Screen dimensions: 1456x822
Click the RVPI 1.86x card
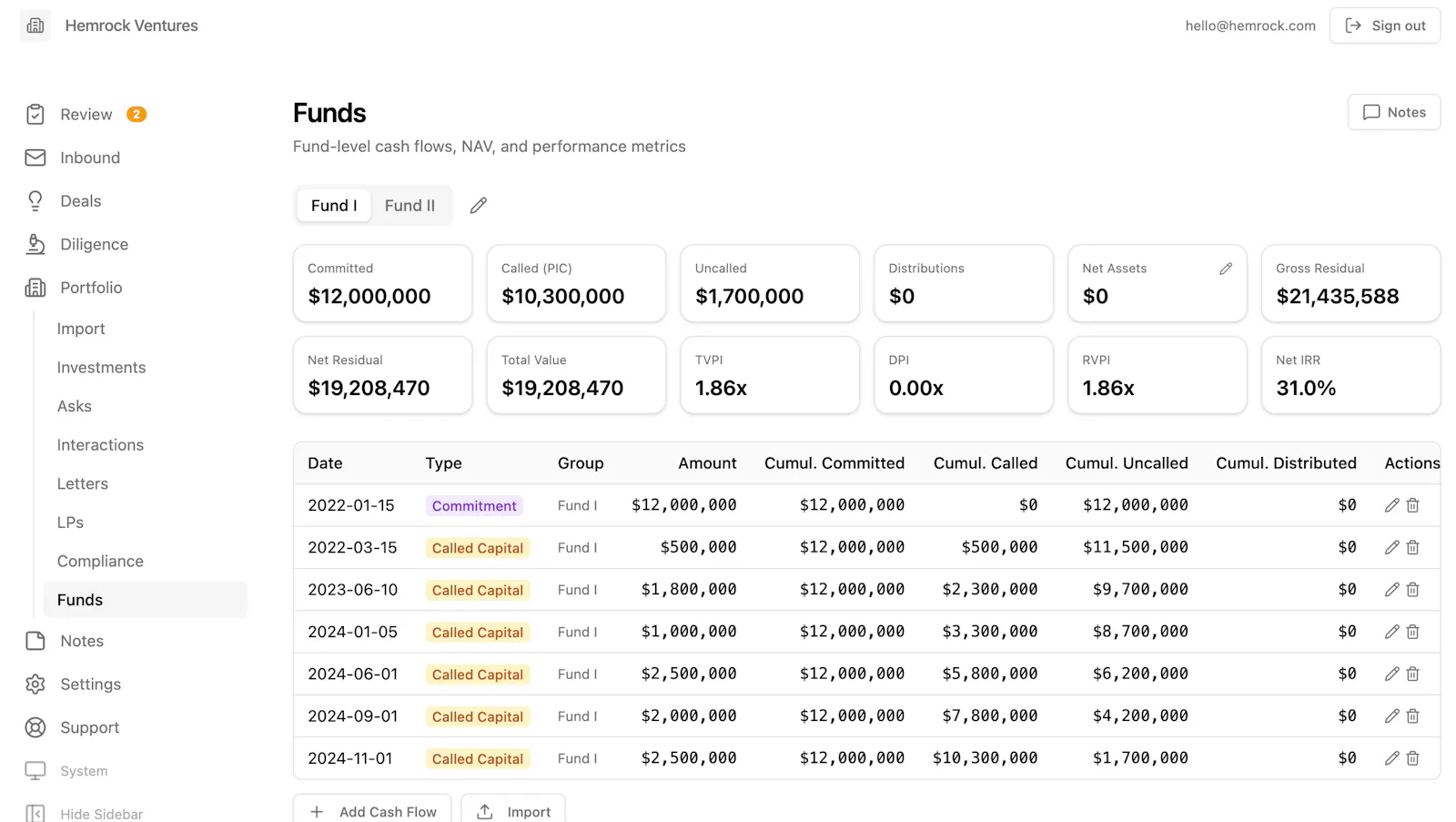pos(1157,375)
